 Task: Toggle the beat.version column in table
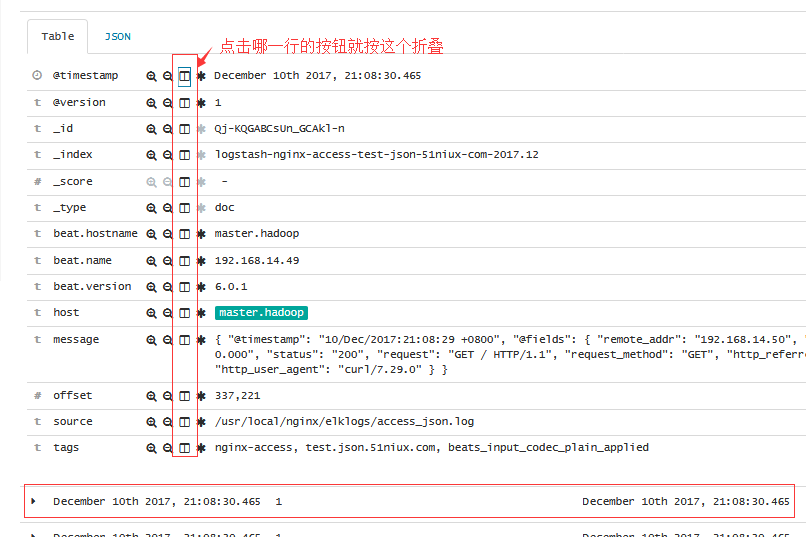(x=184, y=287)
